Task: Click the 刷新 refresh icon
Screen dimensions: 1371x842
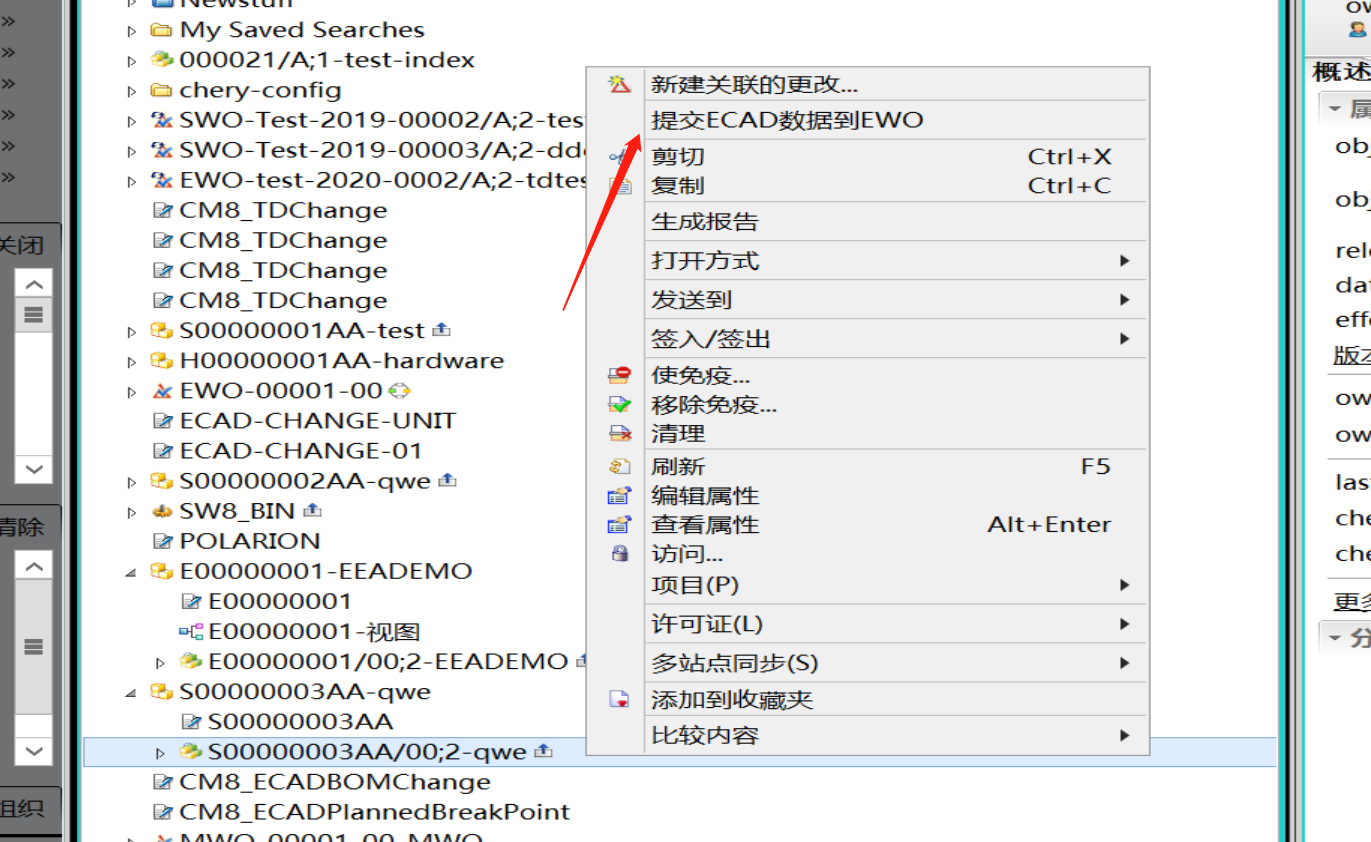Action: coord(620,465)
